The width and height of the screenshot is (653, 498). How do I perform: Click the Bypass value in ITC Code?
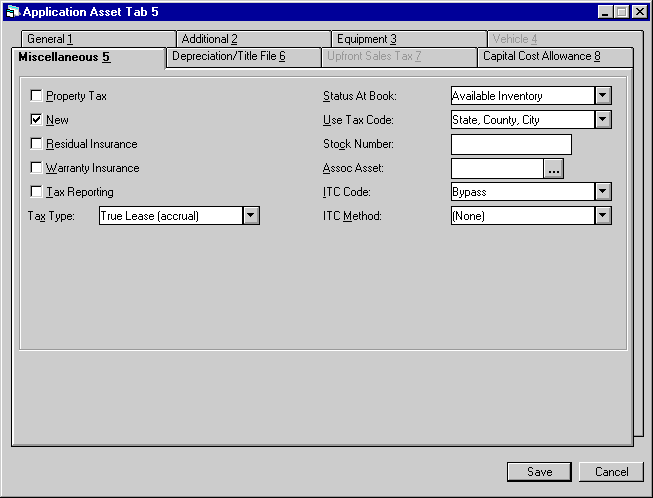[523, 192]
